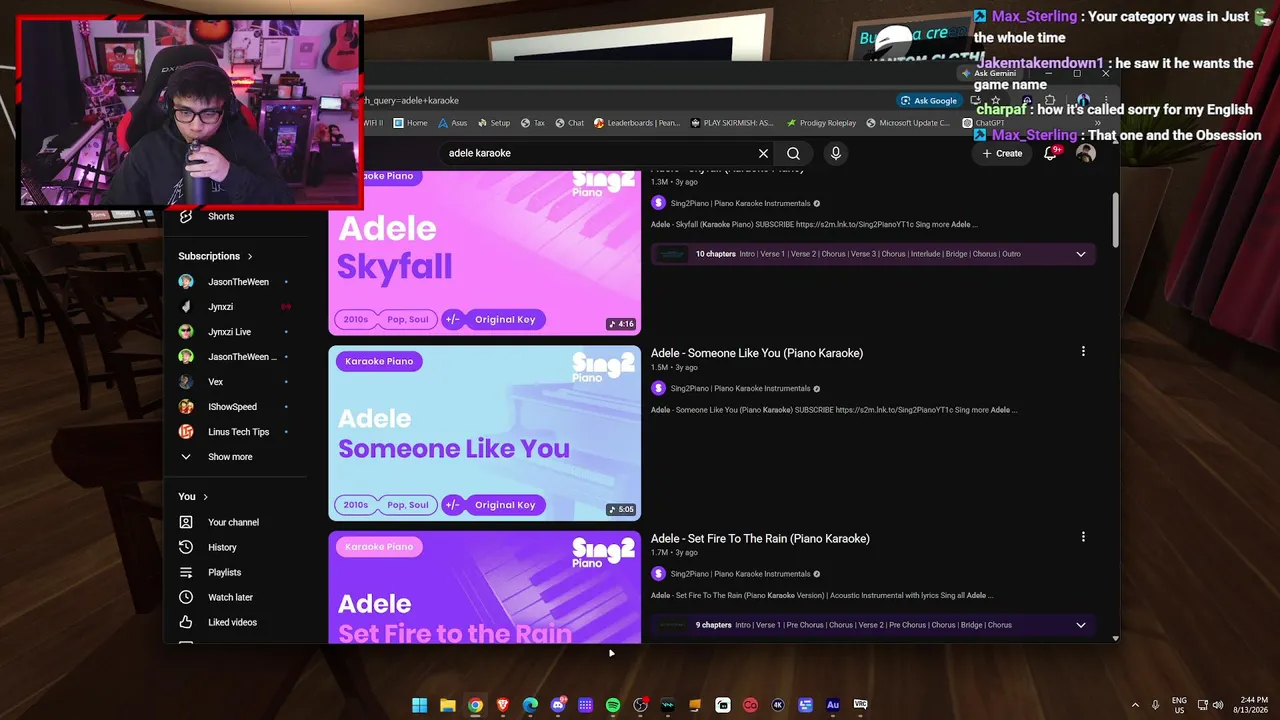1280x720 pixels.
Task: Click the YouTube search magnifier button
Action: (x=793, y=153)
